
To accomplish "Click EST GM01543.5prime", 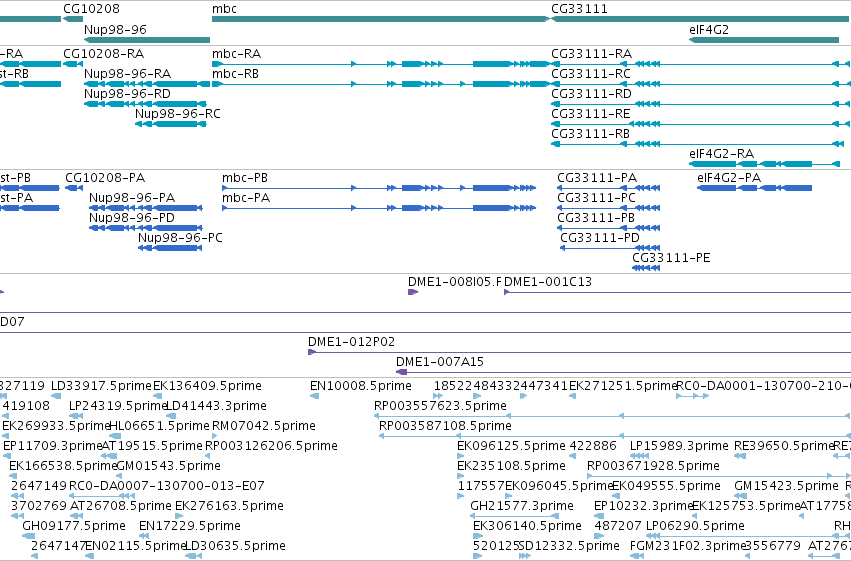I will coord(168,467).
